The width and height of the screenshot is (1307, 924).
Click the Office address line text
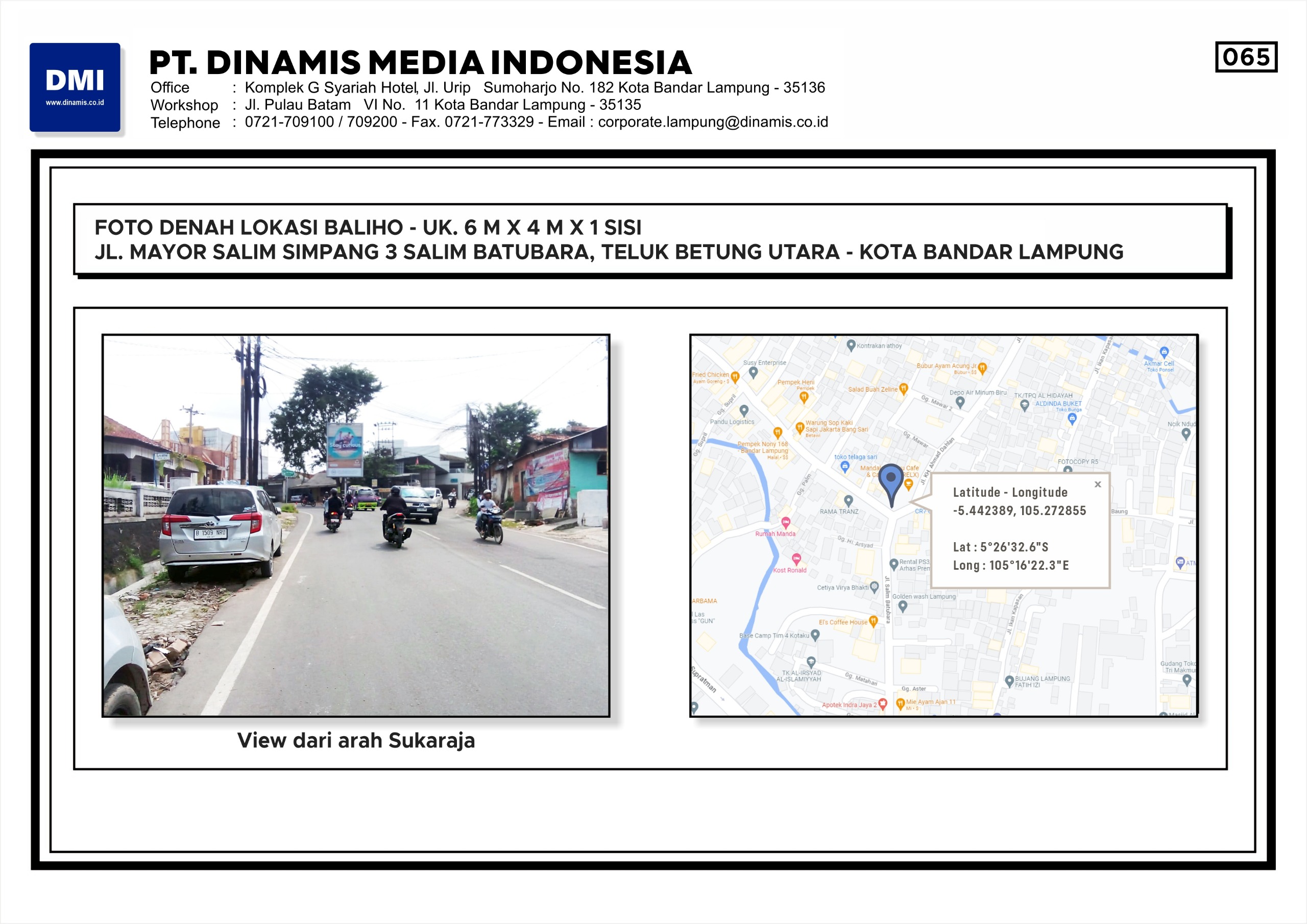pyautogui.click(x=535, y=88)
